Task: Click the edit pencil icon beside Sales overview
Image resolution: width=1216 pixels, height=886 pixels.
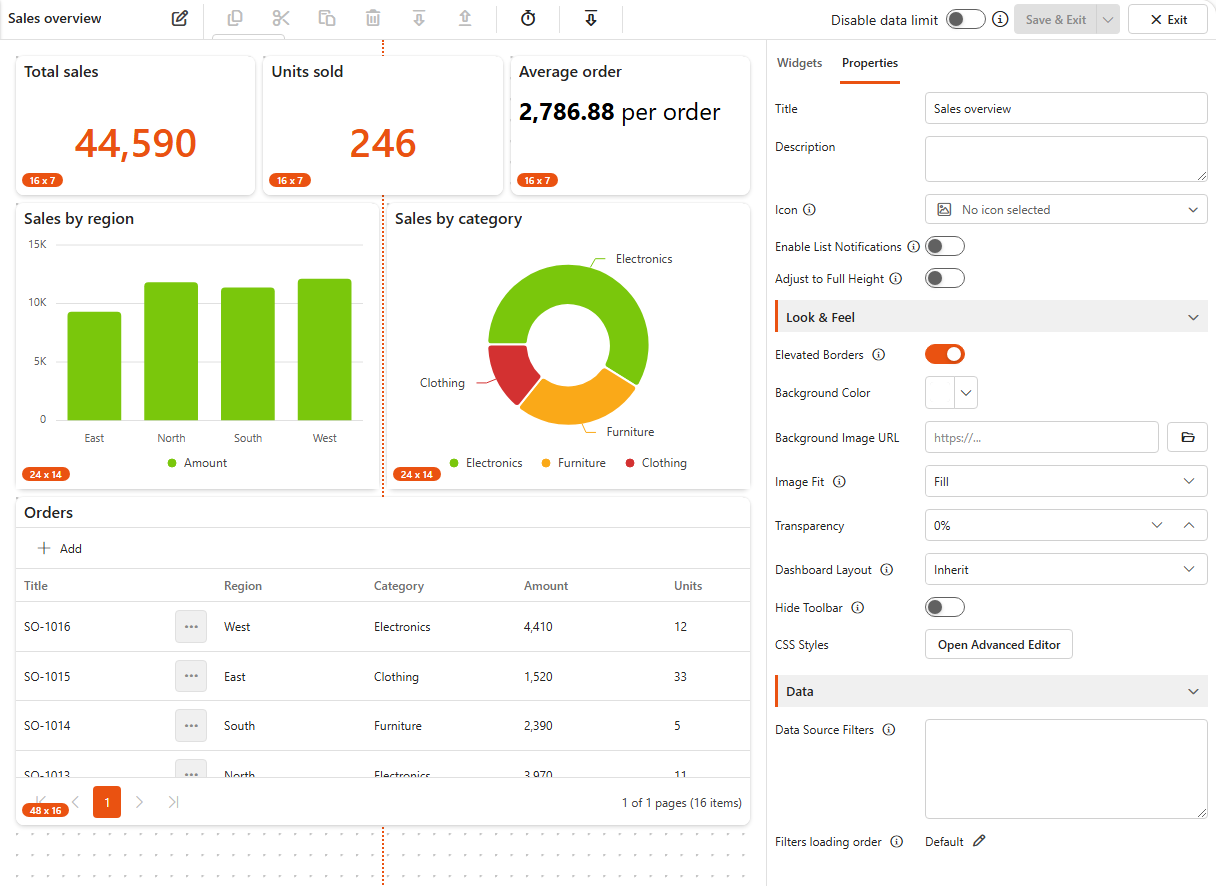Action: pos(180,18)
